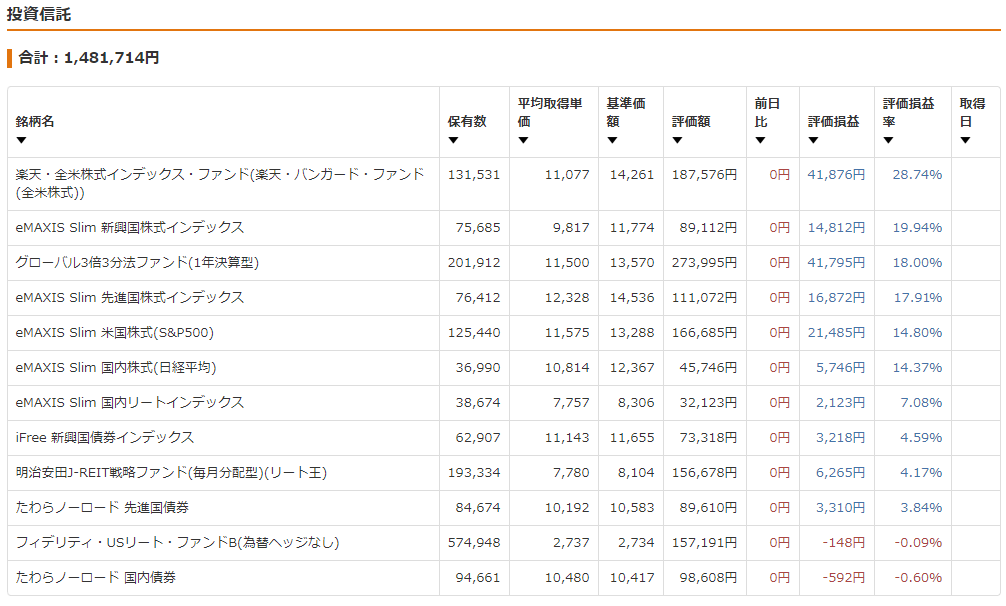Open eMAXIS Slim 新興国株式インデックス fund name
This screenshot has width=1006, height=606.
click(x=130, y=228)
